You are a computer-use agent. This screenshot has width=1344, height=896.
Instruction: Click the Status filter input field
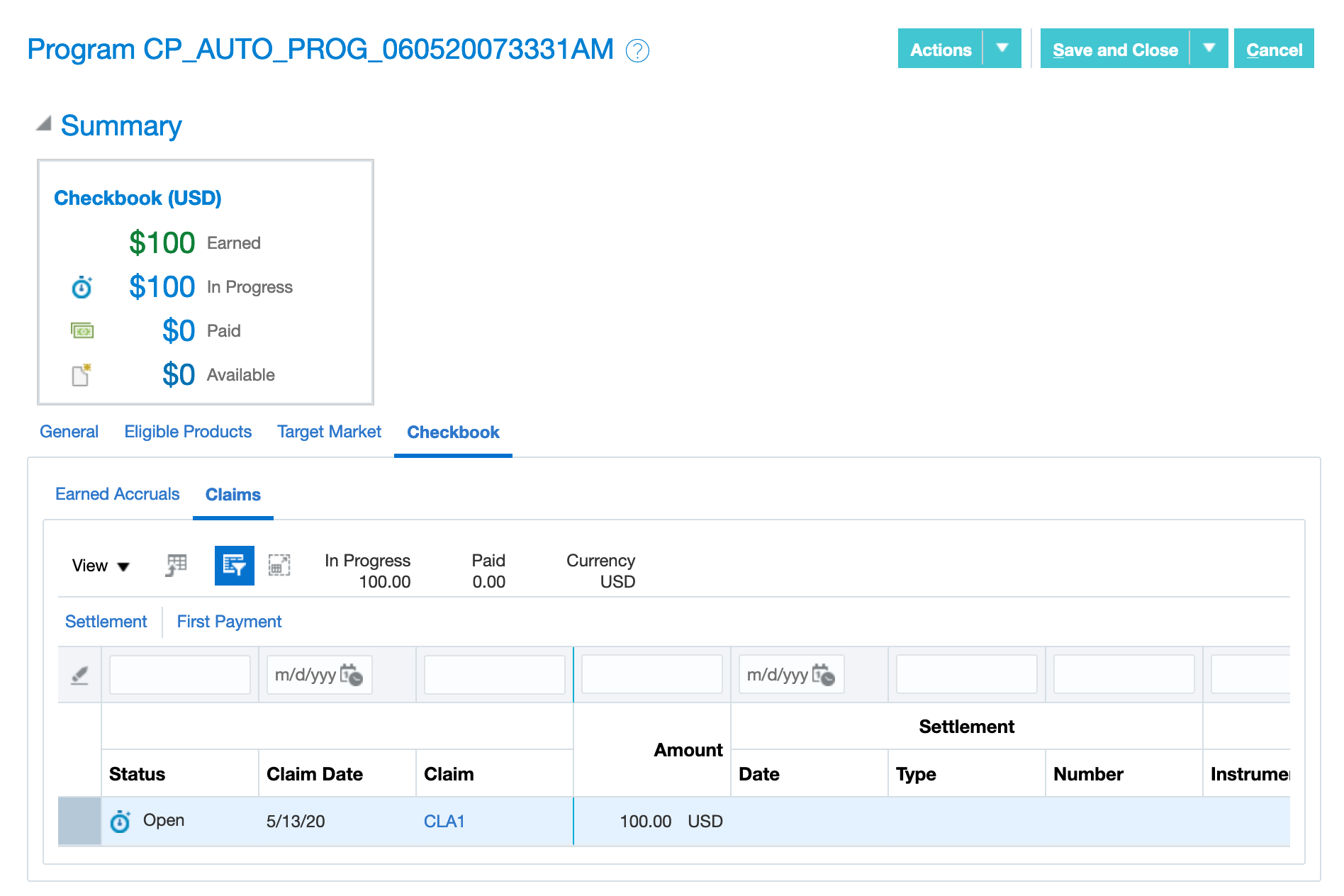[x=179, y=675]
